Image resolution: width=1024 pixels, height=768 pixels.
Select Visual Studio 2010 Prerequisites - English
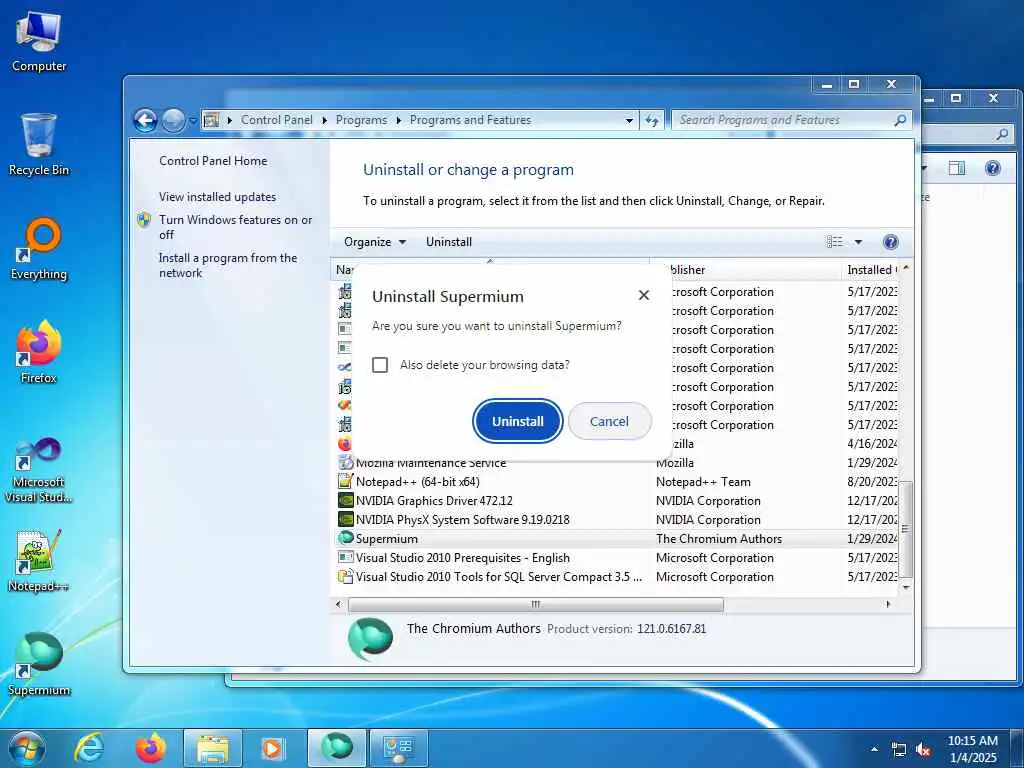click(x=617, y=558)
